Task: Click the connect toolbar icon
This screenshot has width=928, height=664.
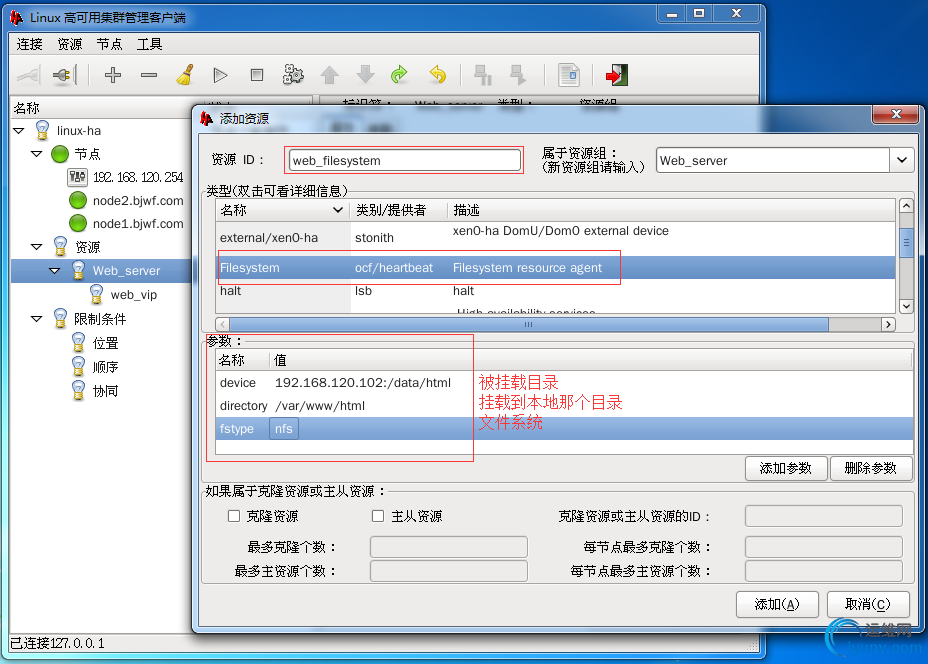Action: 29,75
